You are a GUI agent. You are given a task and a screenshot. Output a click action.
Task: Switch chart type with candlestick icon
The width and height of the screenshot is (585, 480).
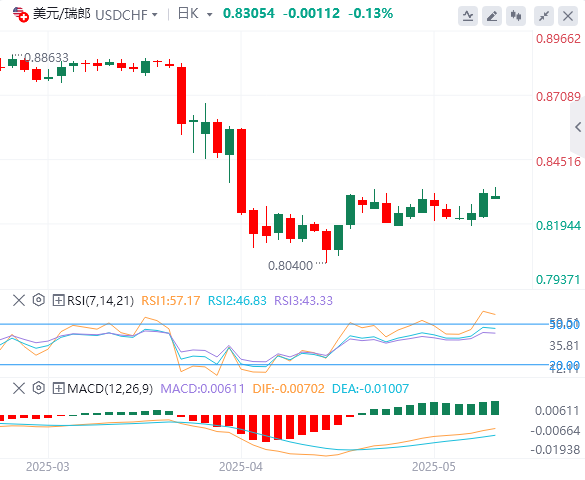[x=516, y=16]
